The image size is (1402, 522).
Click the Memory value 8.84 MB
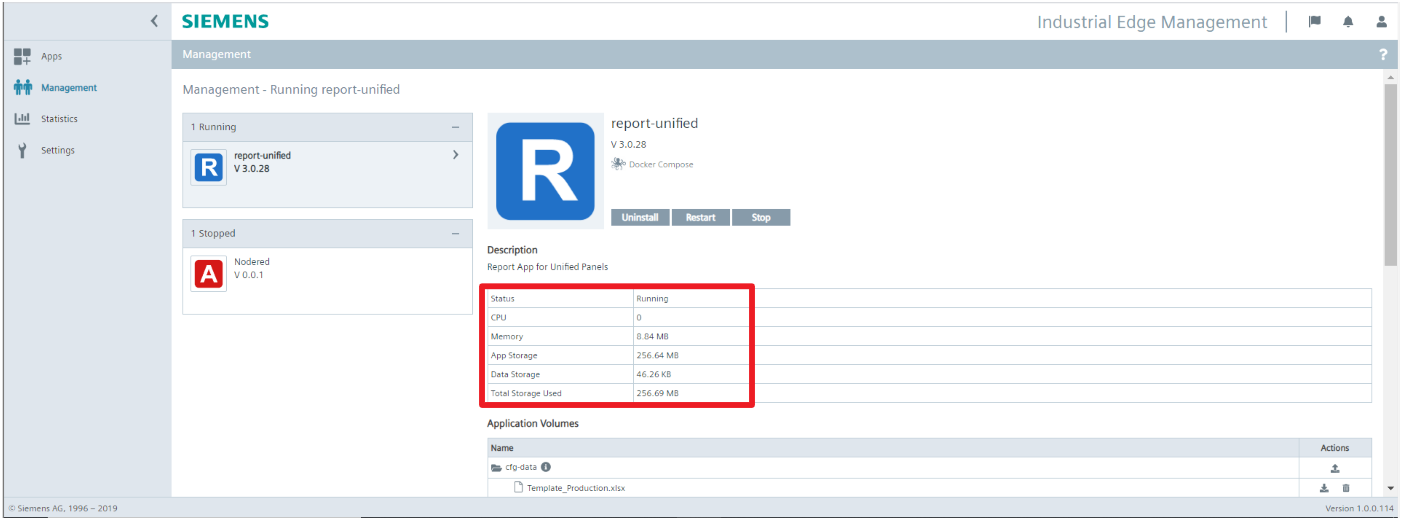[652, 336]
